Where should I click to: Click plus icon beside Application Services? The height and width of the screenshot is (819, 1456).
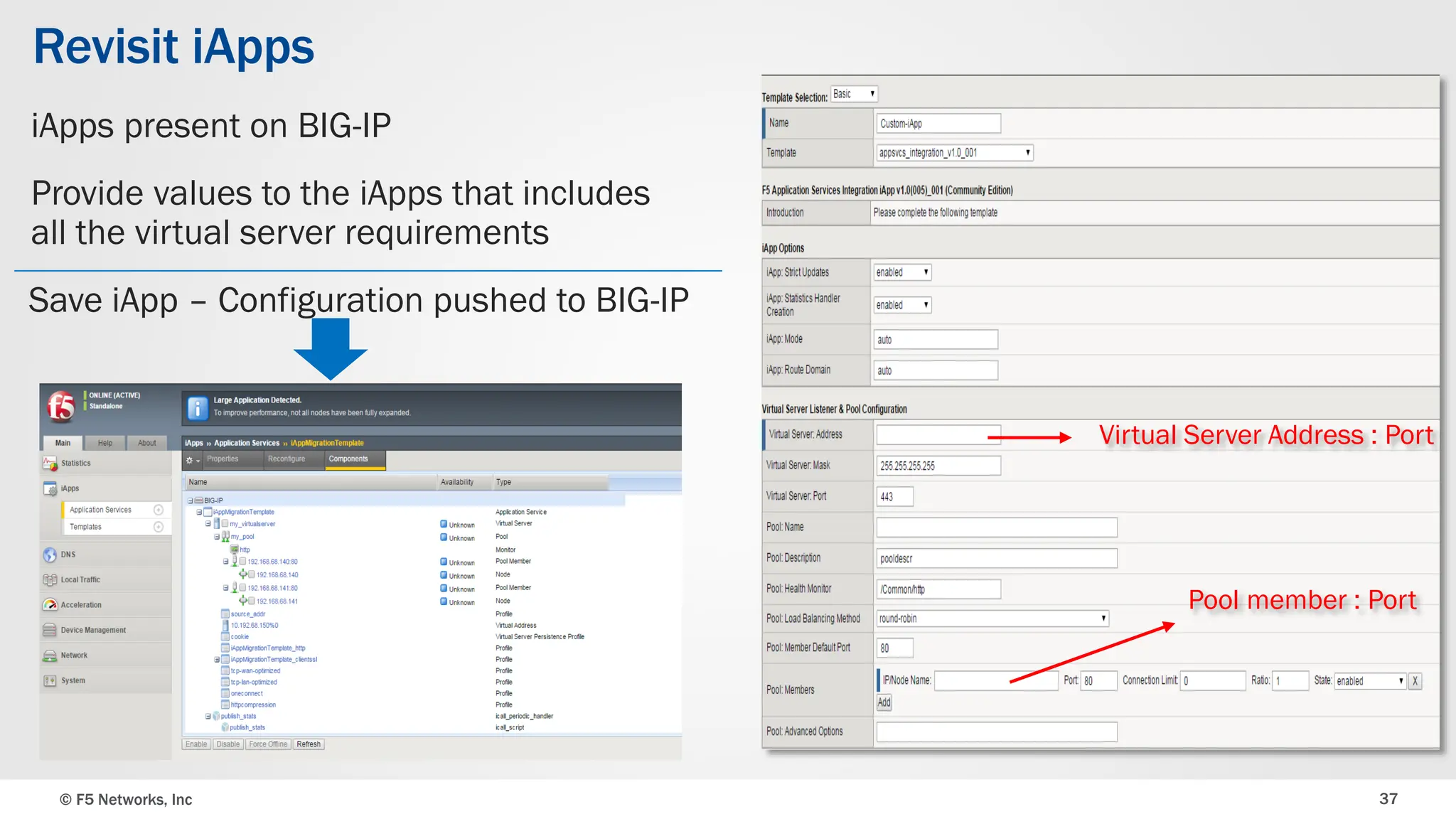(159, 510)
